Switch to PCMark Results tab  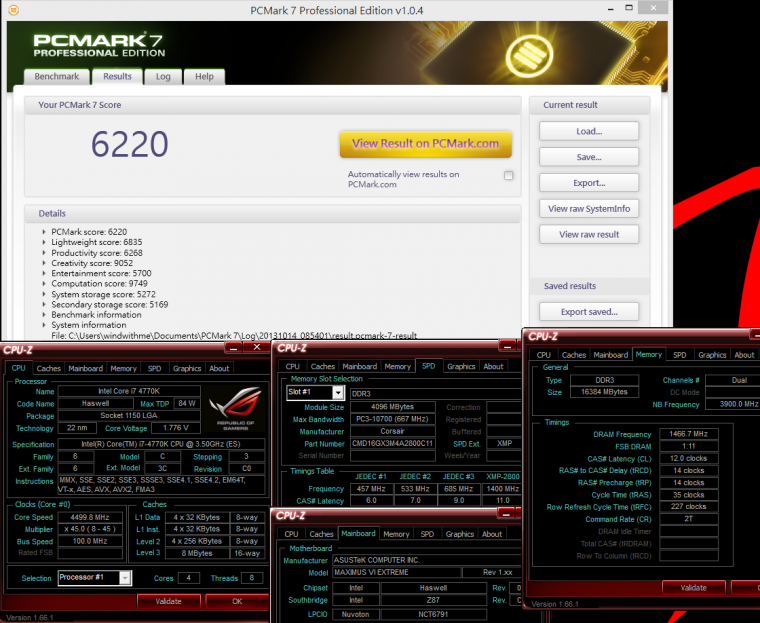pos(117,77)
